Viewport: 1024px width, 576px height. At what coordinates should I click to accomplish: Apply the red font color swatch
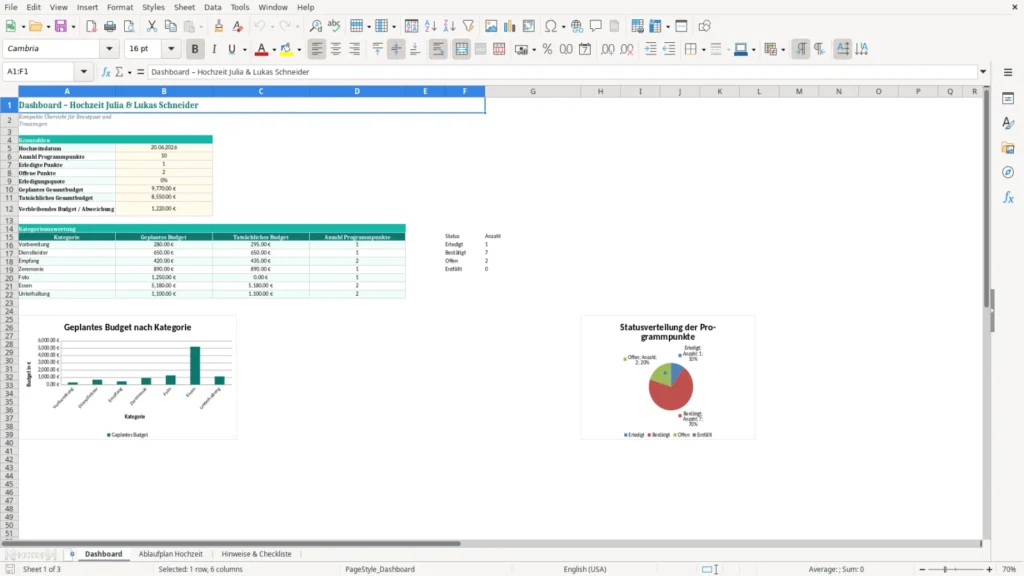(261, 49)
